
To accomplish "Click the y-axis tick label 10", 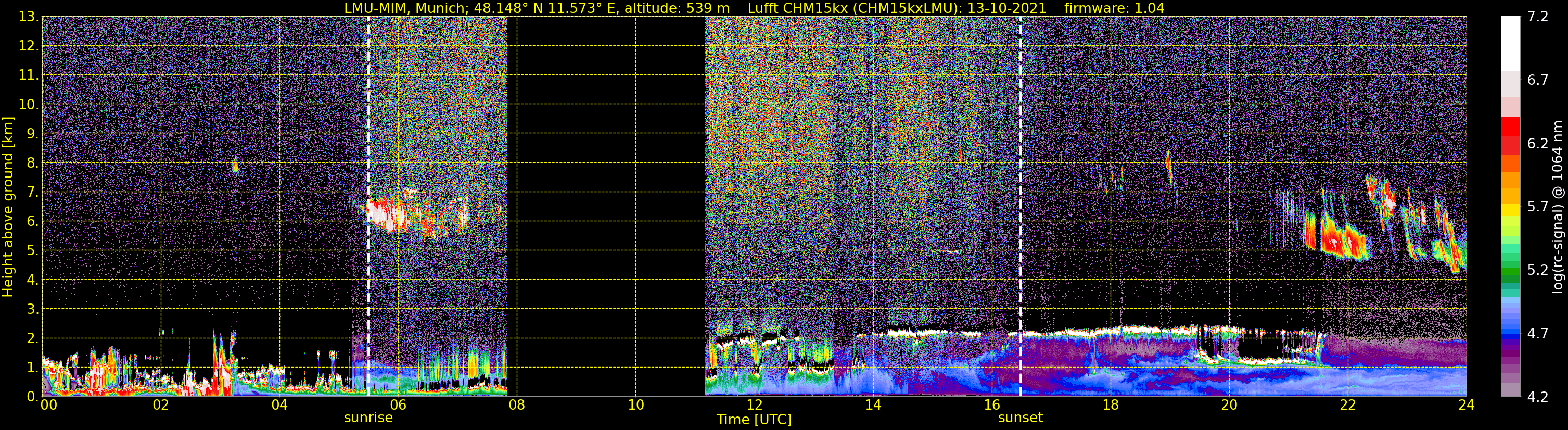I will coord(28,104).
